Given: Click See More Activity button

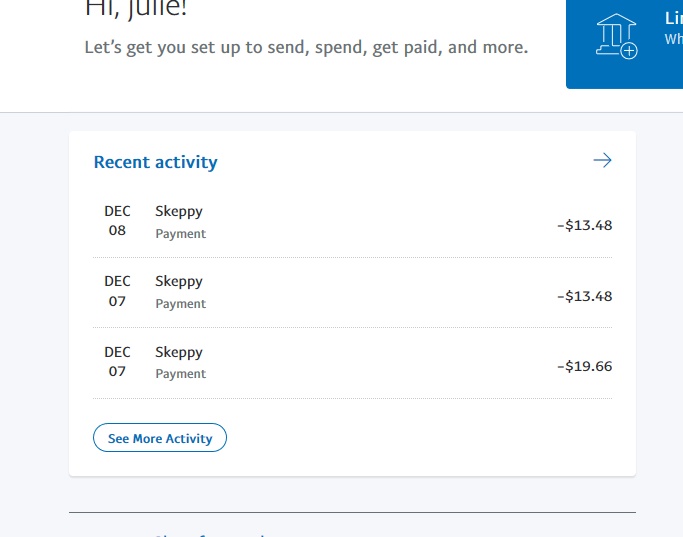Looking at the screenshot, I should [x=160, y=438].
